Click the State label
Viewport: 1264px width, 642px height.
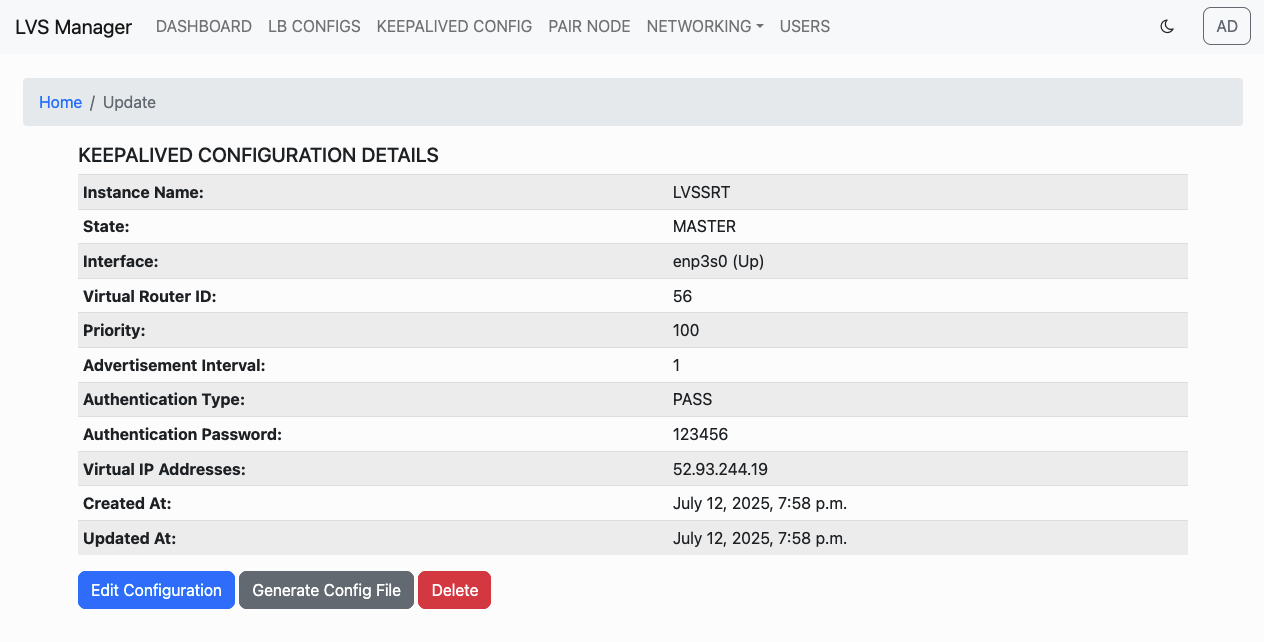106,226
